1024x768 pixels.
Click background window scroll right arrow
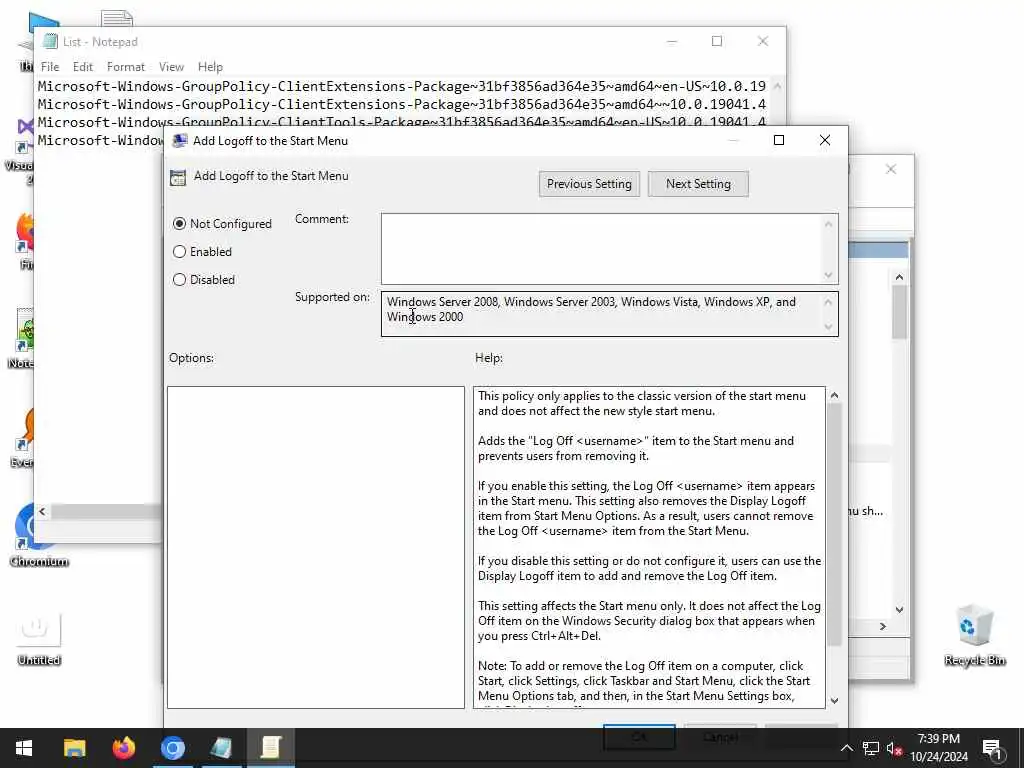point(883,626)
